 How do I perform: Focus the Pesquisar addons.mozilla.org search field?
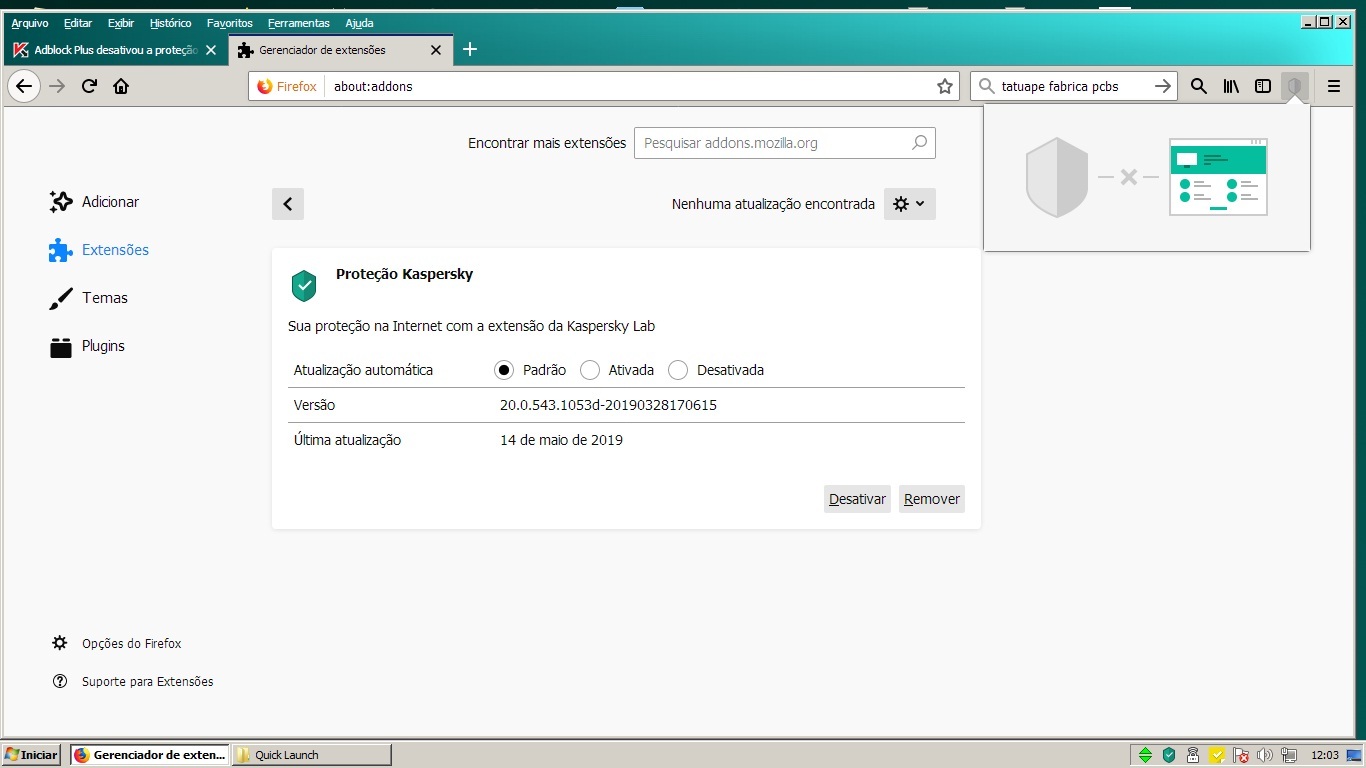785,143
